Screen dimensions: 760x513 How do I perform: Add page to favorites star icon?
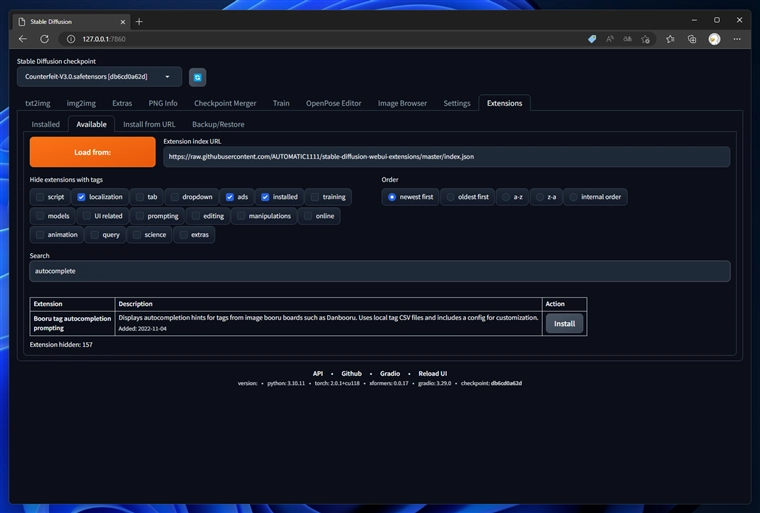(645, 39)
